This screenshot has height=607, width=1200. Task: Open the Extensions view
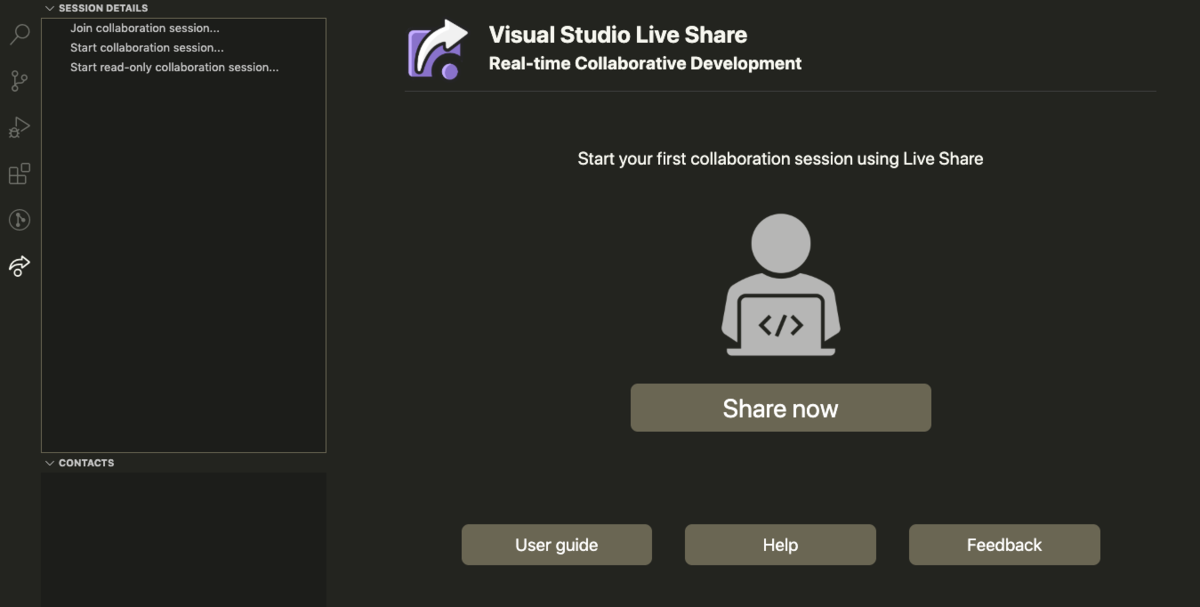19,174
